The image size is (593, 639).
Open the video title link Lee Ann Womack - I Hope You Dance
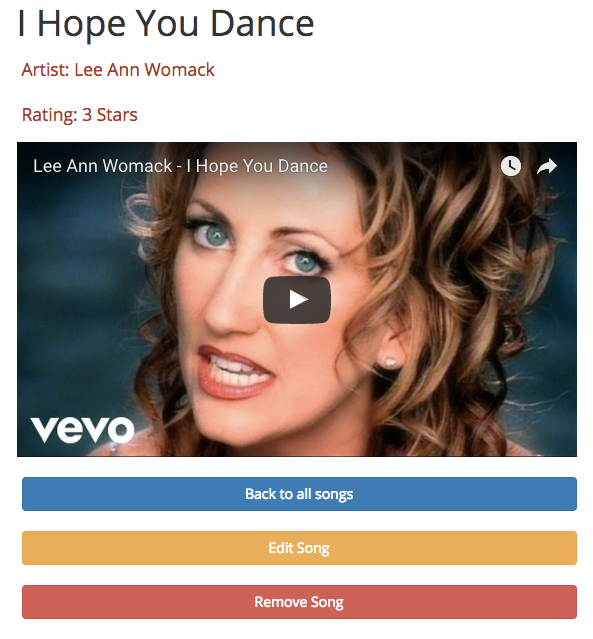[181, 166]
